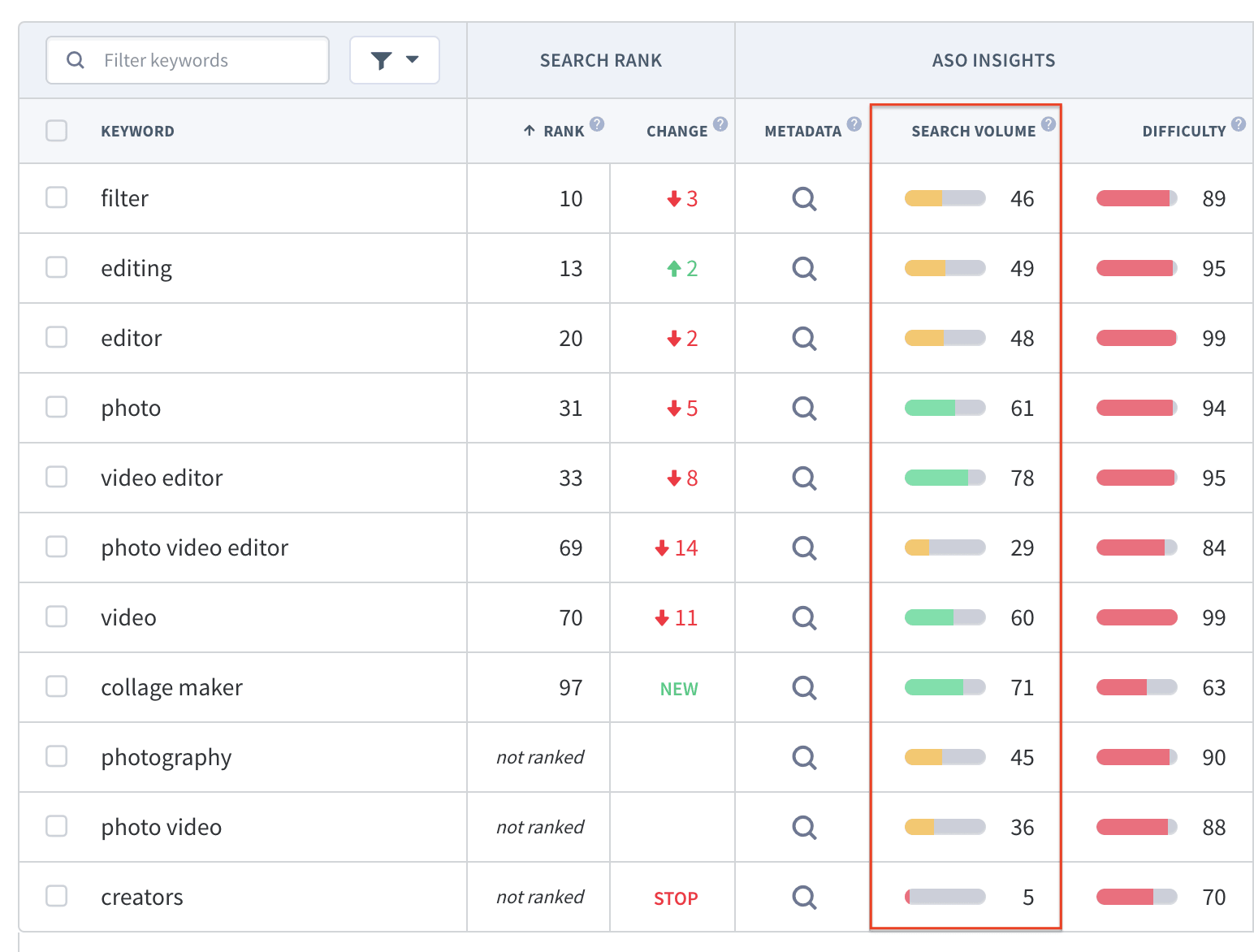
Task: Click the ASO INSIGHTS group header
Action: coord(993,60)
